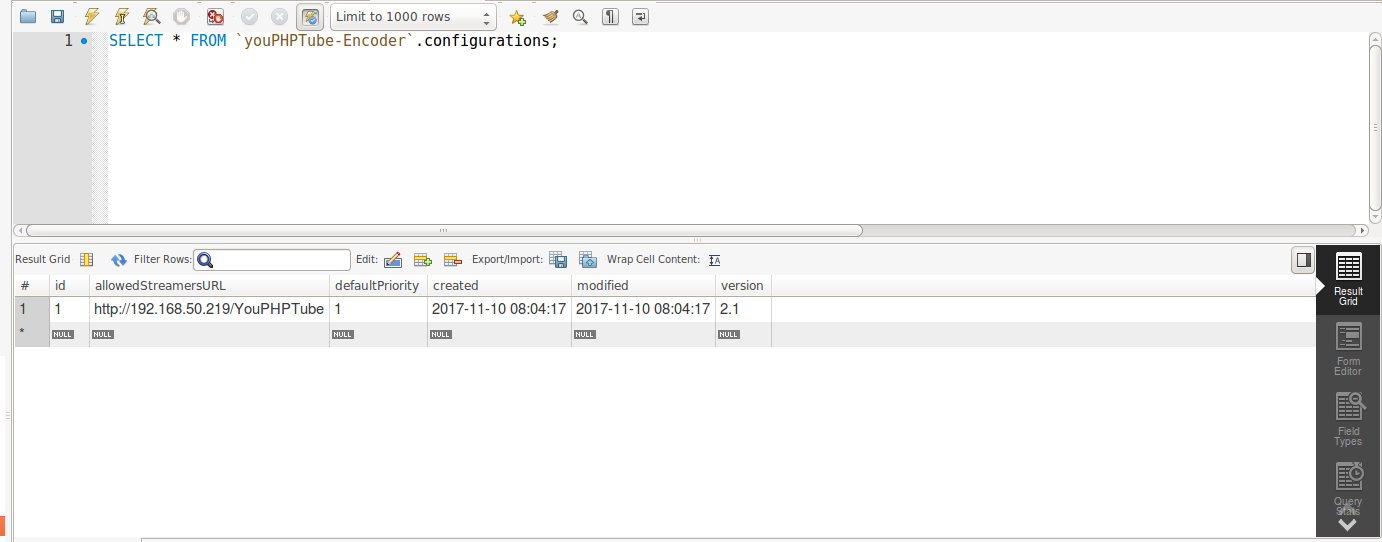The image size is (1382, 542).
Task: Select the cell with http://192.168.50.219/YouPHPTube
Action: pyautogui.click(x=209, y=309)
